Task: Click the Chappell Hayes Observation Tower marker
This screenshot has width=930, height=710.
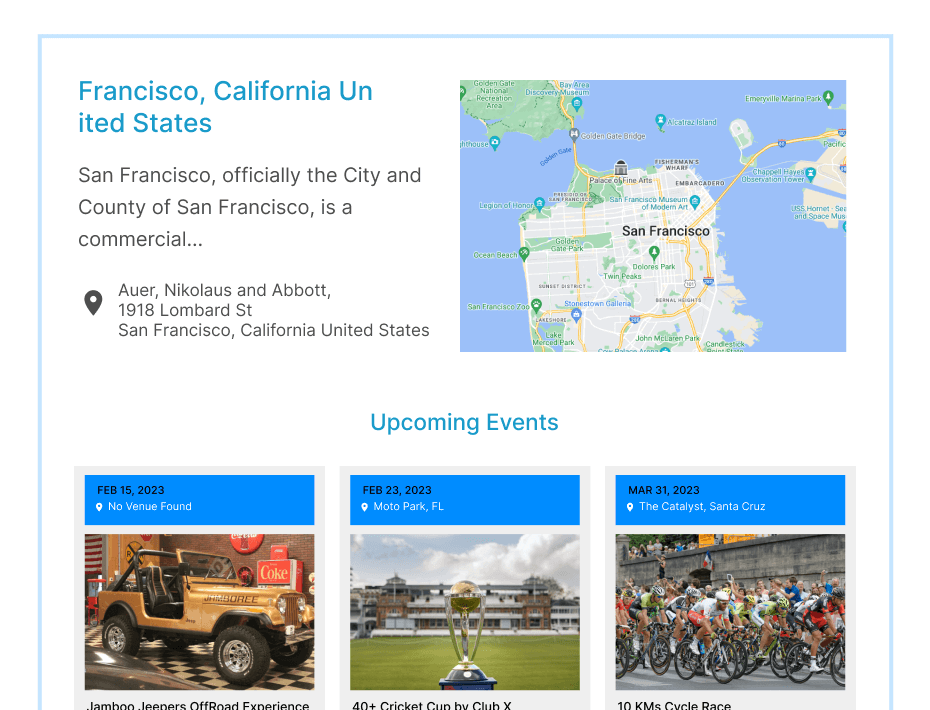Action: (811, 172)
